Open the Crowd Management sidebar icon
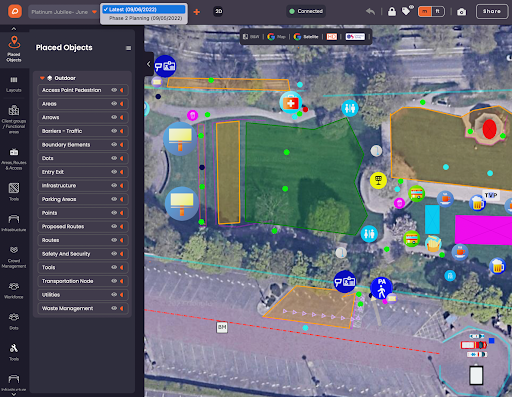This screenshot has height=397, width=512. pos(14,257)
